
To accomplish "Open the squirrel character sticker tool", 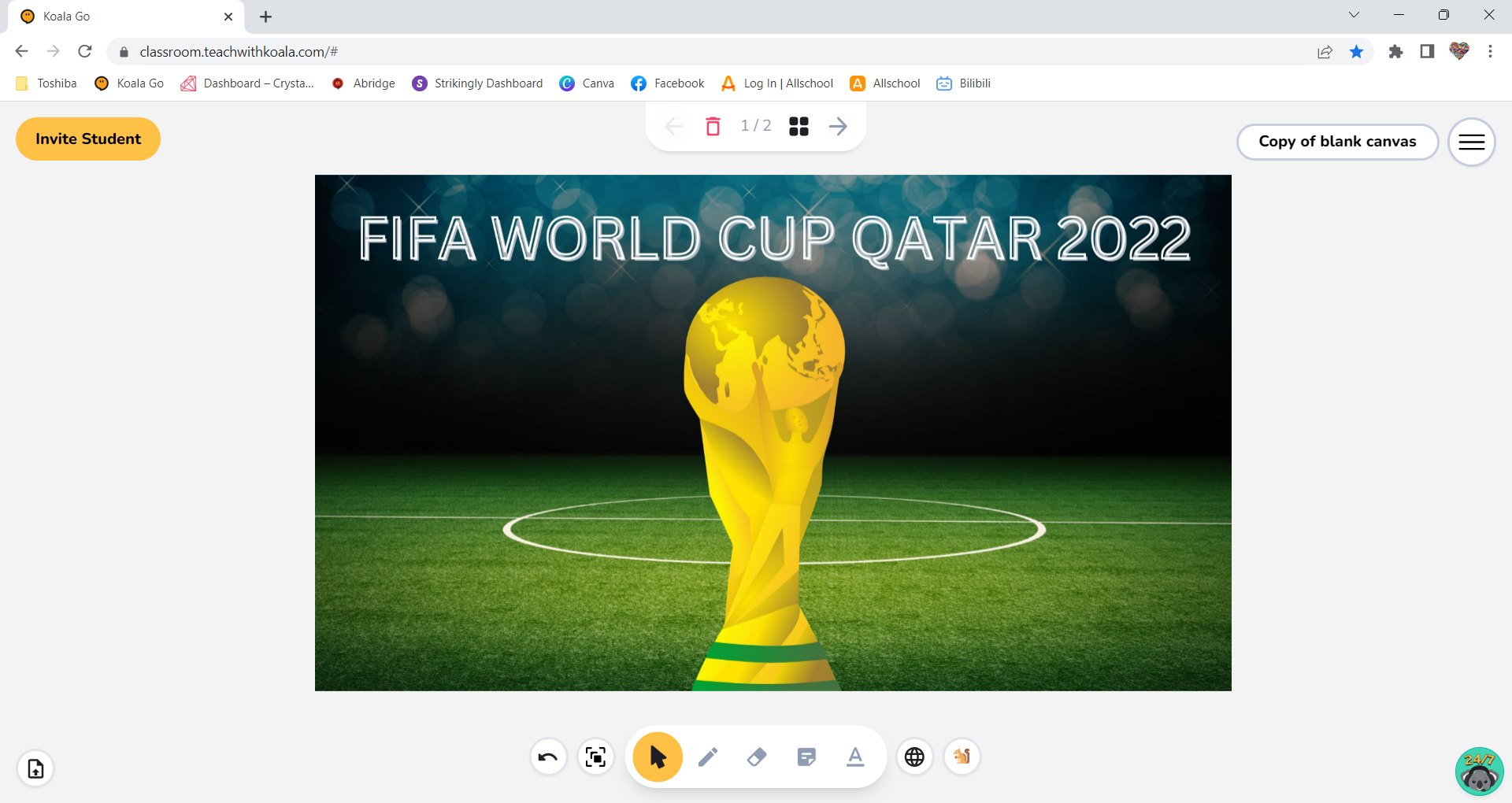I will point(962,757).
